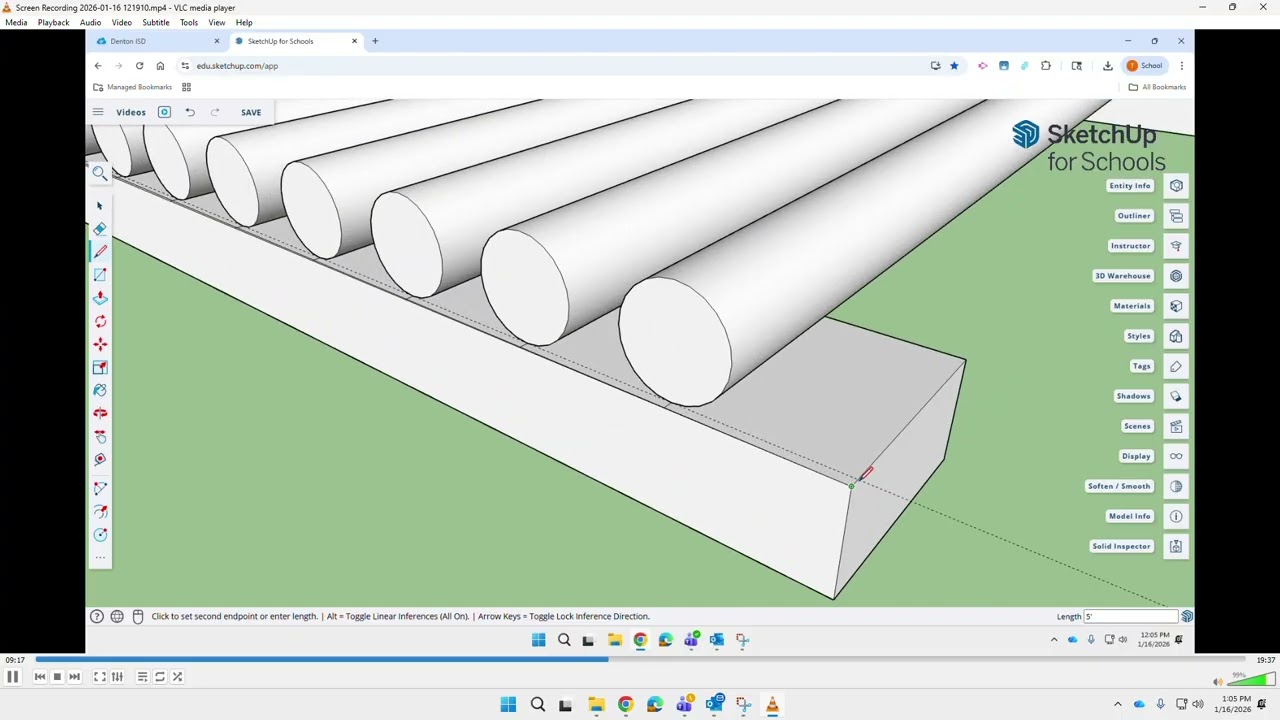
Task: Select the Line pencil tool
Action: [x=100, y=252]
